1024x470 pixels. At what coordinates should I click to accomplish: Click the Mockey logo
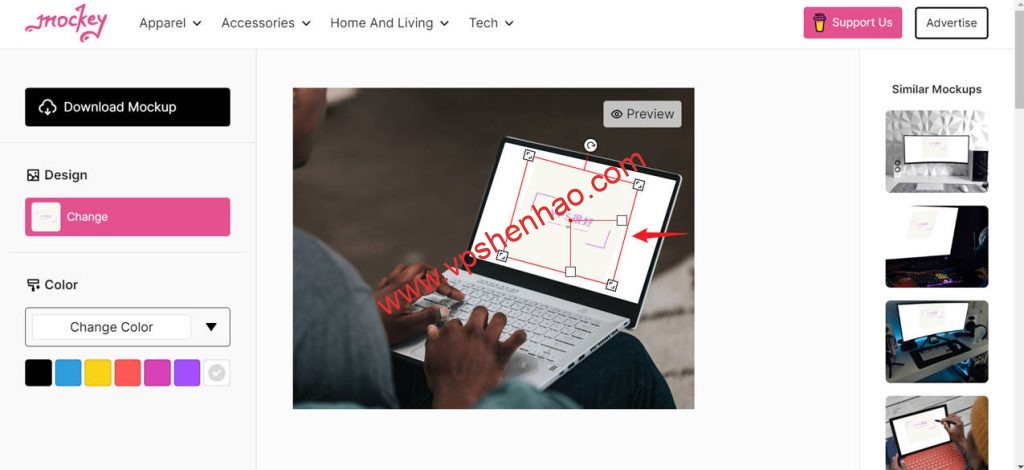coord(66,24)
